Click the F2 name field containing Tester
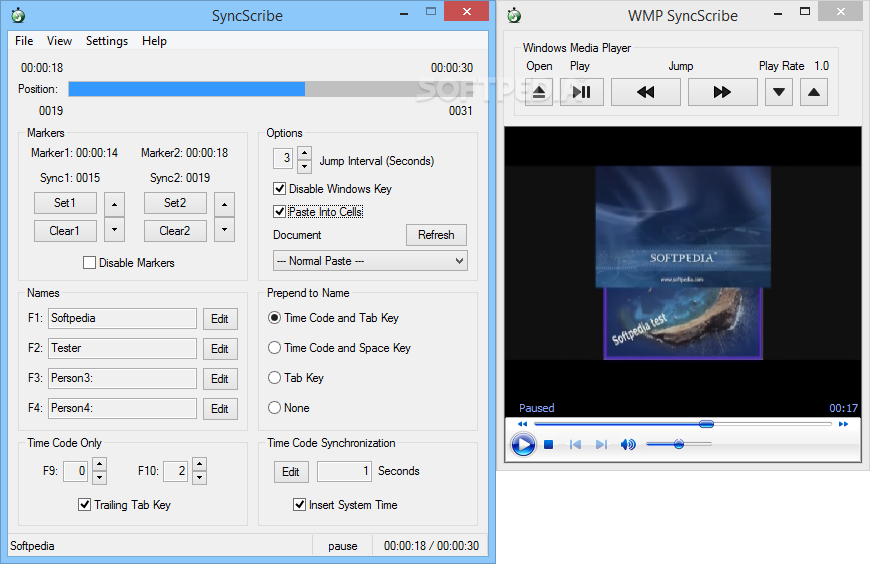 tap(122, 348)
